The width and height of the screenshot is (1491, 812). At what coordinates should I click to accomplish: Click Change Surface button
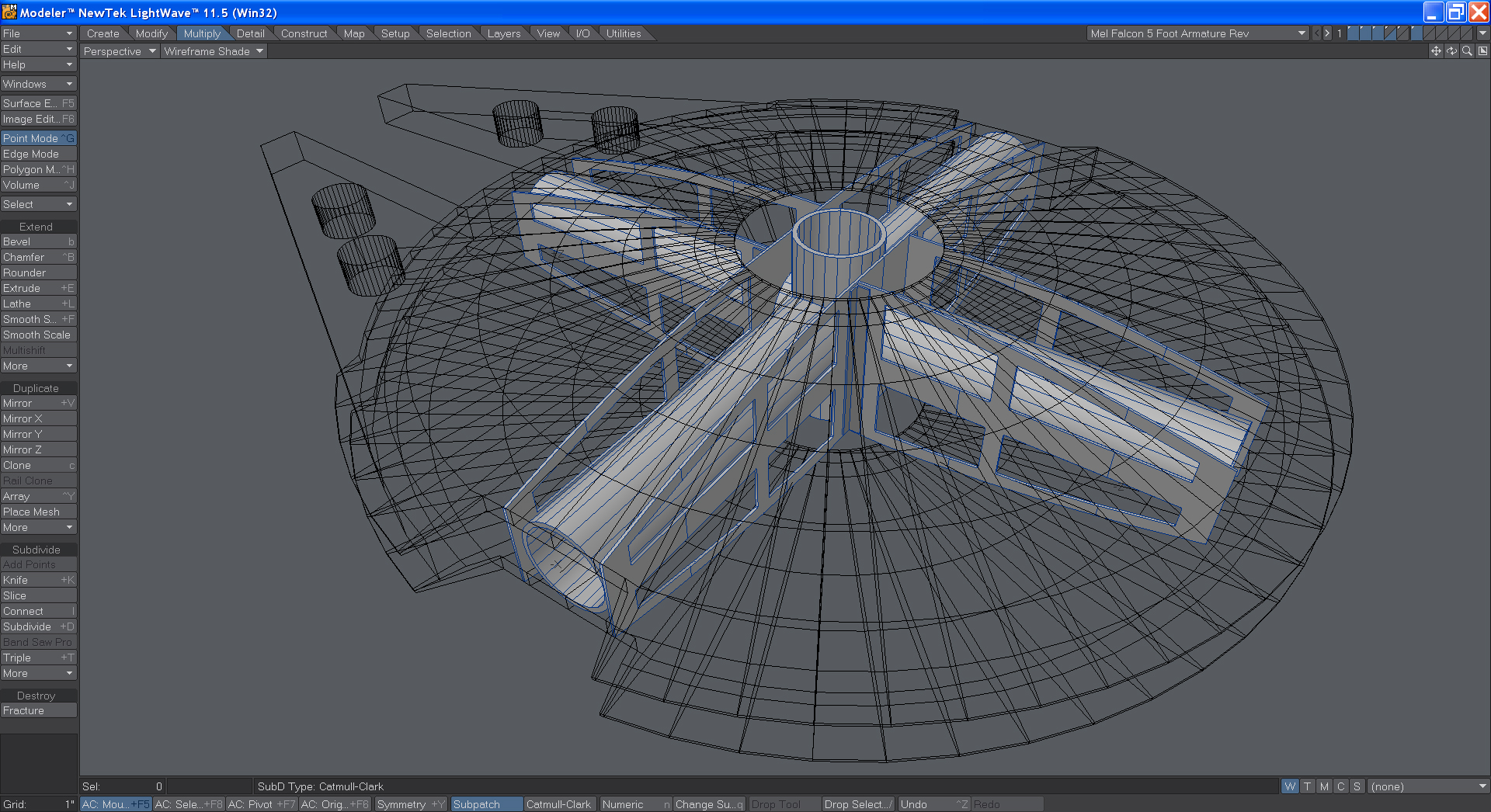[709, 804]
